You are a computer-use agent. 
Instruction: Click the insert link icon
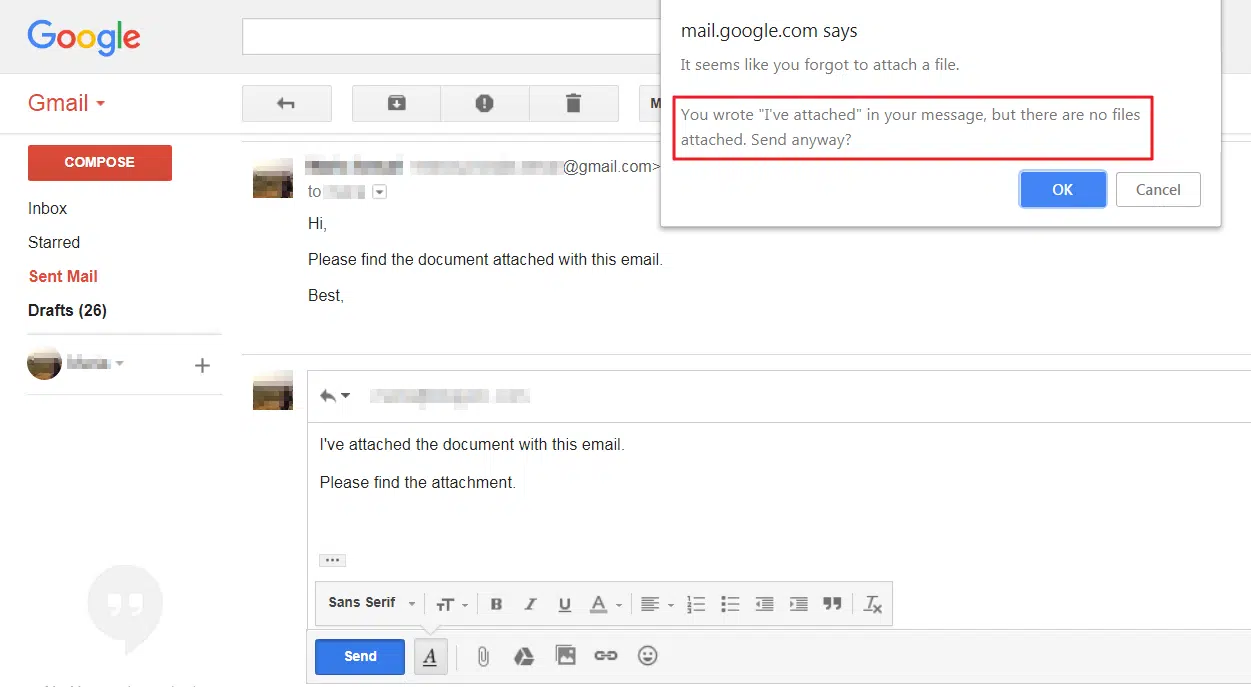tap(606, 657)
